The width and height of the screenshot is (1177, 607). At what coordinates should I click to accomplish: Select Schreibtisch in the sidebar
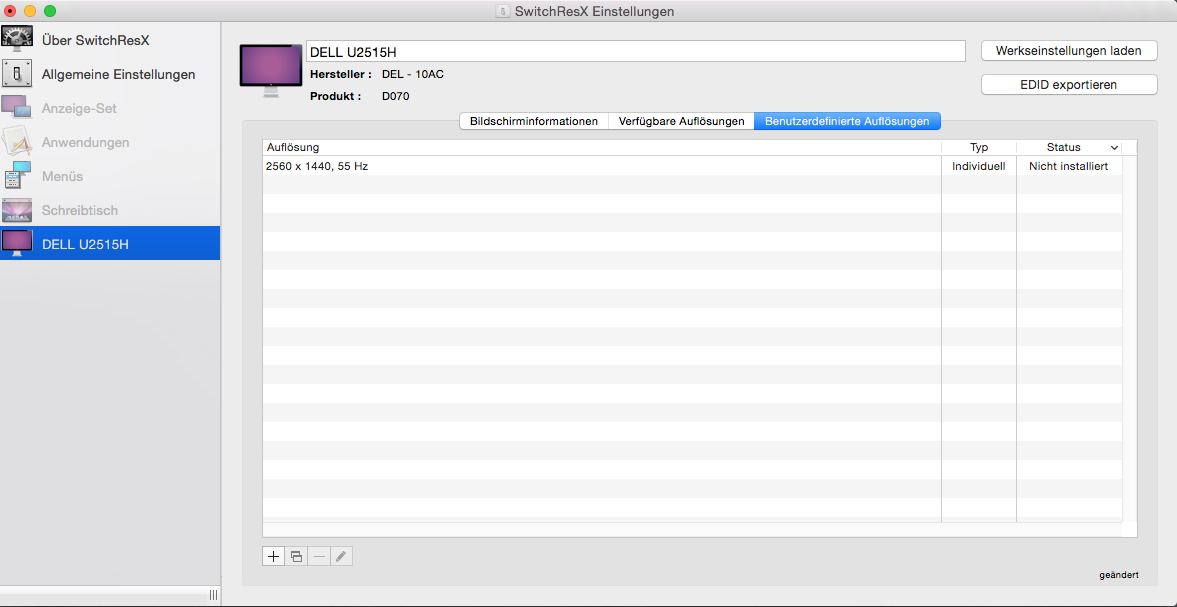coord(110,210)
